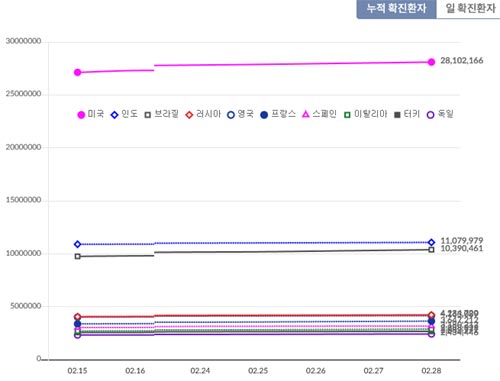This screenshot has height=381, width=500.
Task: Toggle the 영국 legend entry
Action: tap(240, 114)
